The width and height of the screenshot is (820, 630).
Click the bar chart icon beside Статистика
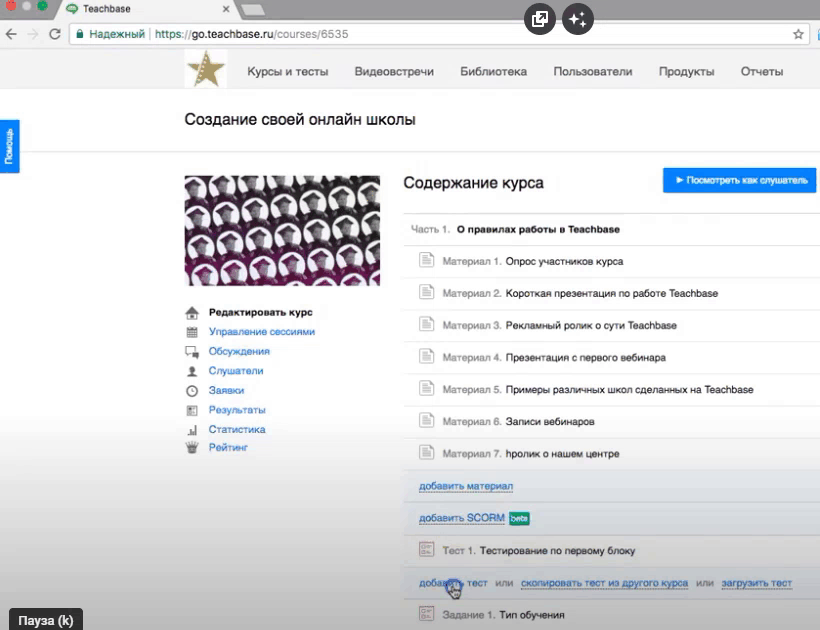(x=192, y=430)
